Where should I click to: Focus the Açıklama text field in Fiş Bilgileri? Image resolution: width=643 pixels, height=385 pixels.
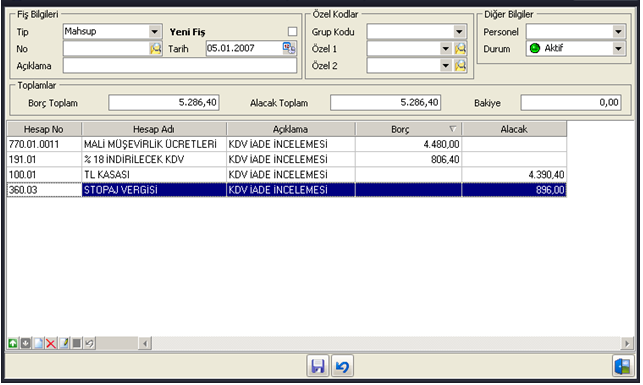coord(180,66)
